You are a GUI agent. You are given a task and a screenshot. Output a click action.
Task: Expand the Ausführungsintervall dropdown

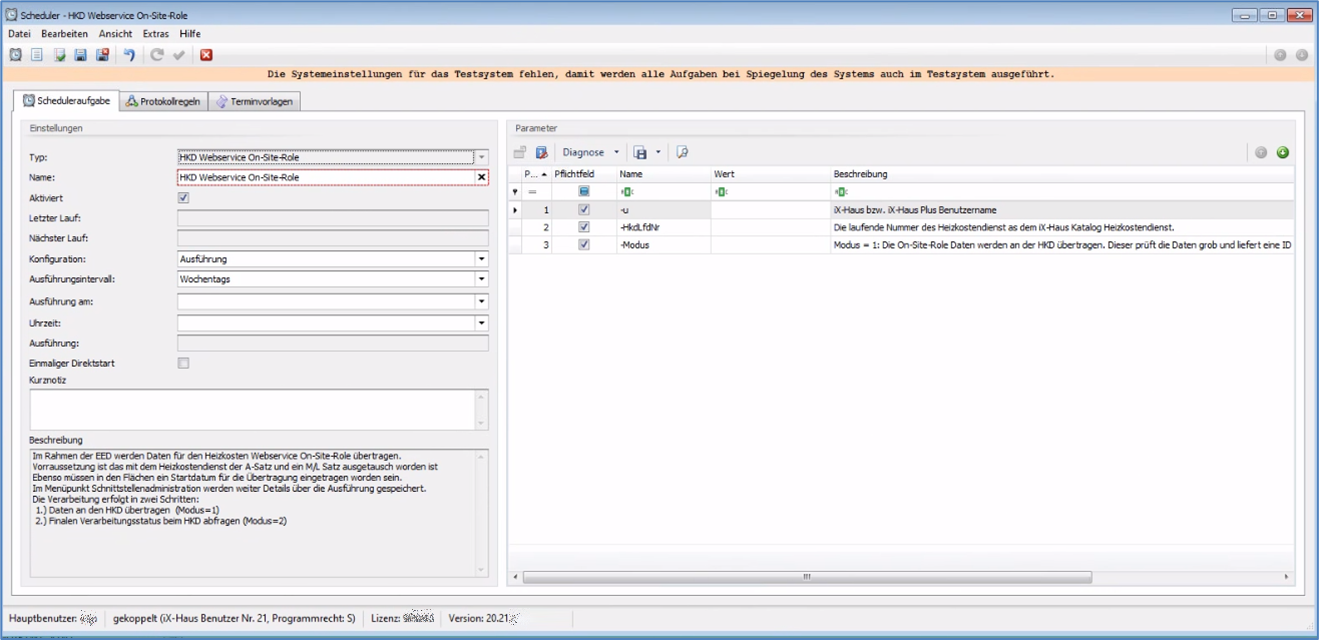coord(481,279)
